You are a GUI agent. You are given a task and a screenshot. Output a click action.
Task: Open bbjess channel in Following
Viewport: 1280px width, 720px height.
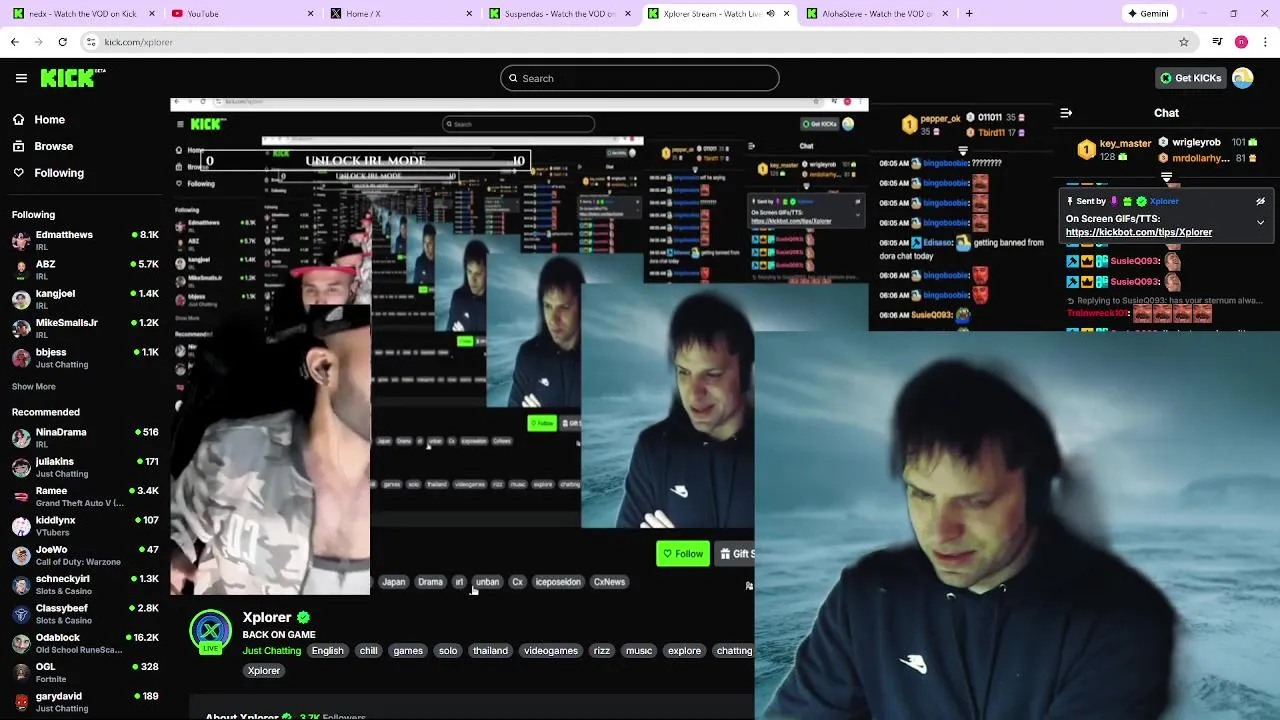tap(85, 358)
